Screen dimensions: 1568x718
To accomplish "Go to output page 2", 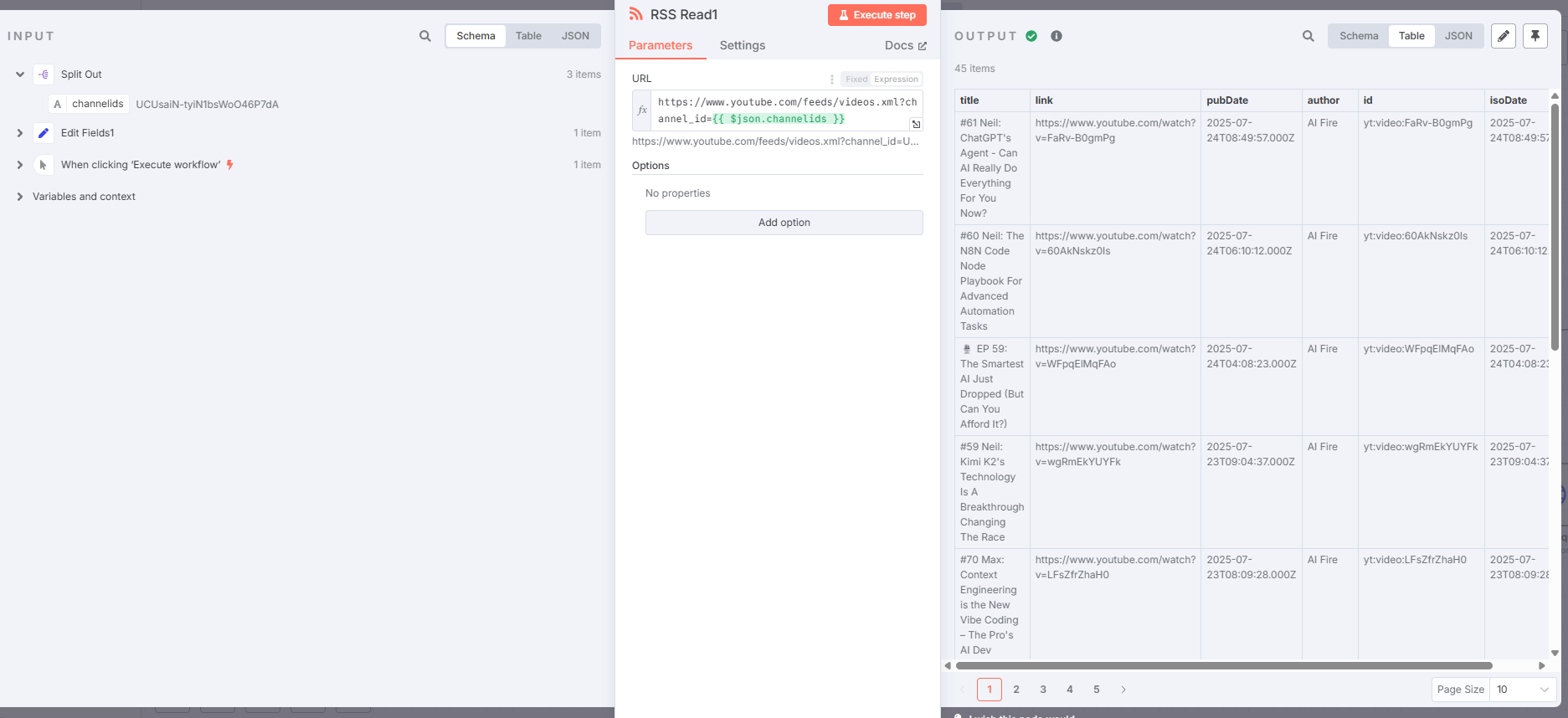I will [1016, 690].
